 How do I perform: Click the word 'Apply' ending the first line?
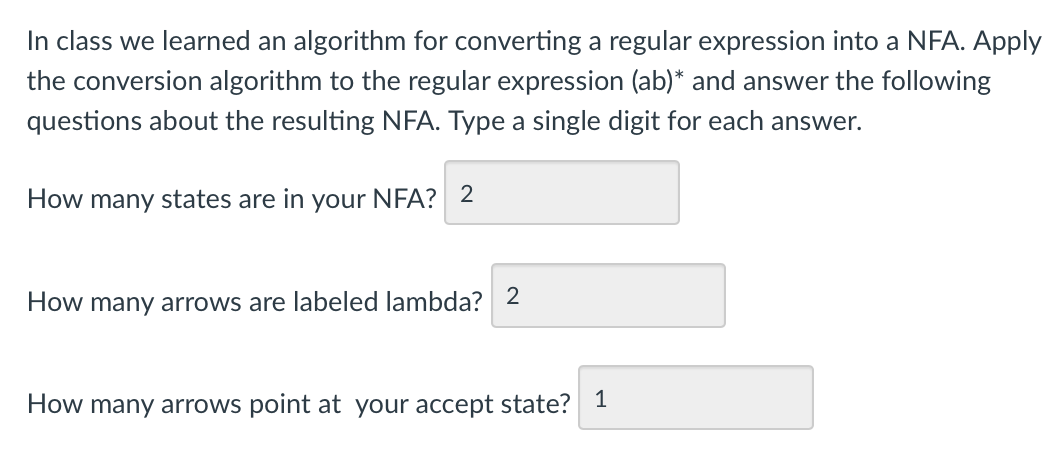[1007, 43]
